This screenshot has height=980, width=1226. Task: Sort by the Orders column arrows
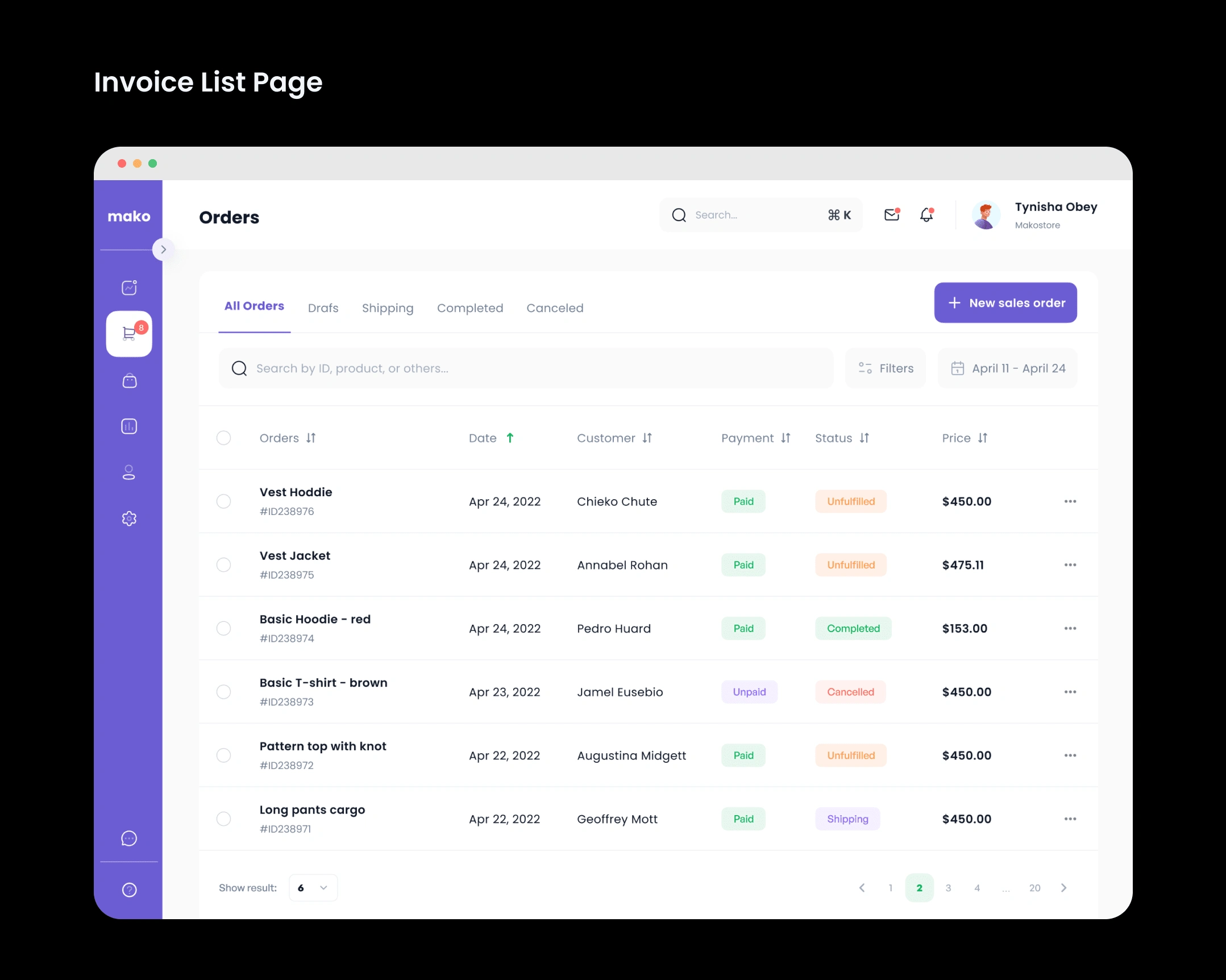click(x=311, y=438)
